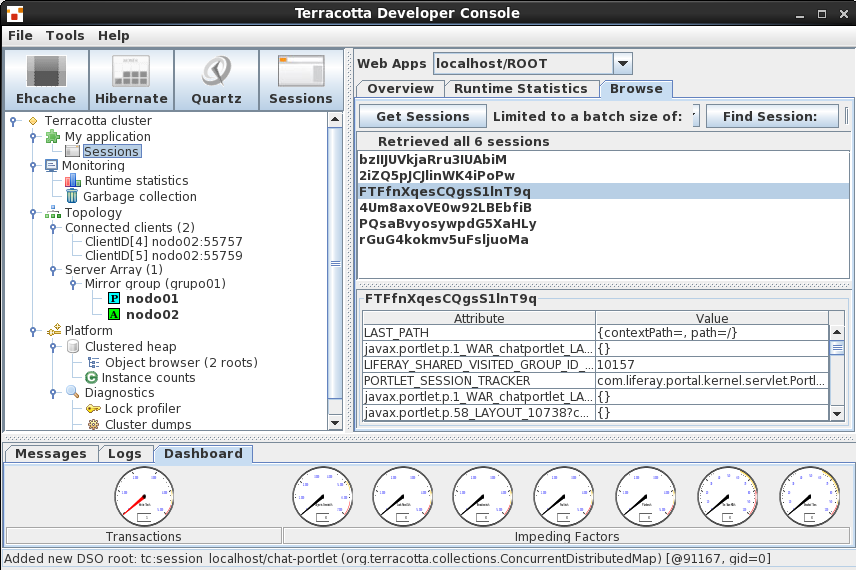Collapse the Mirror group (grupo01) node

point(73,284)
